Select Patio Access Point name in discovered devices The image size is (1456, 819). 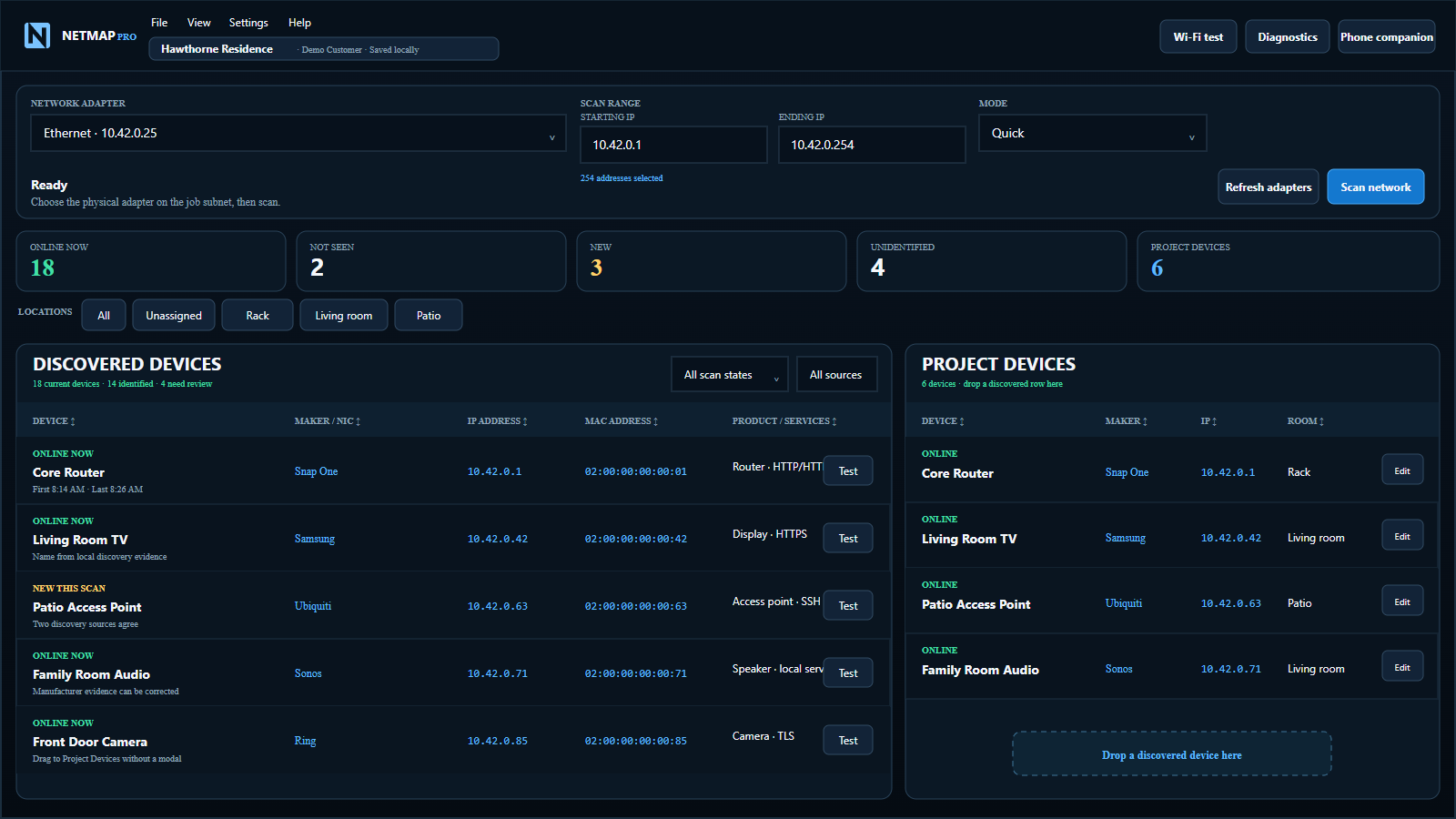coord(87,607)
